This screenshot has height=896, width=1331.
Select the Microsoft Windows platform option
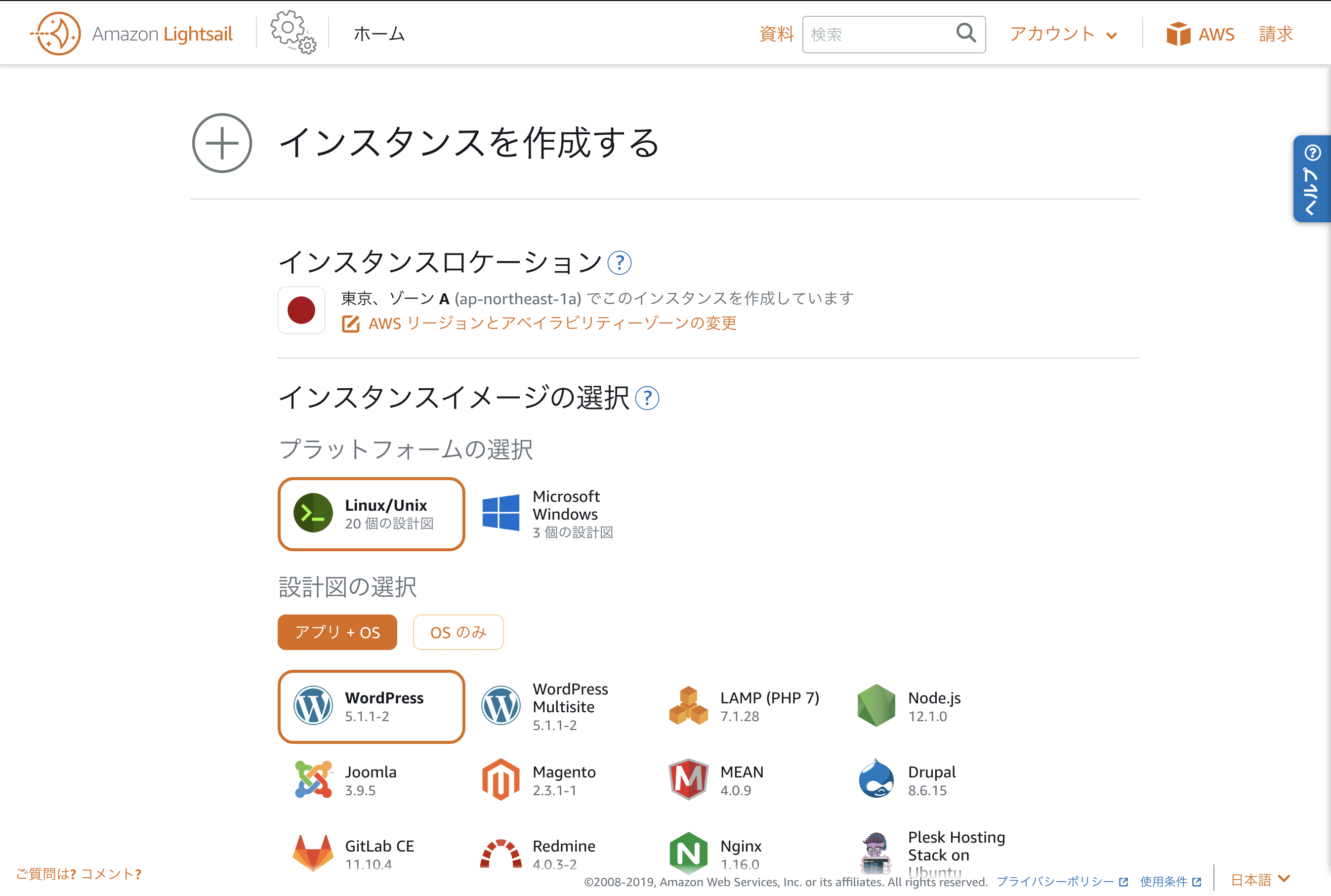(x=547, y=514)
